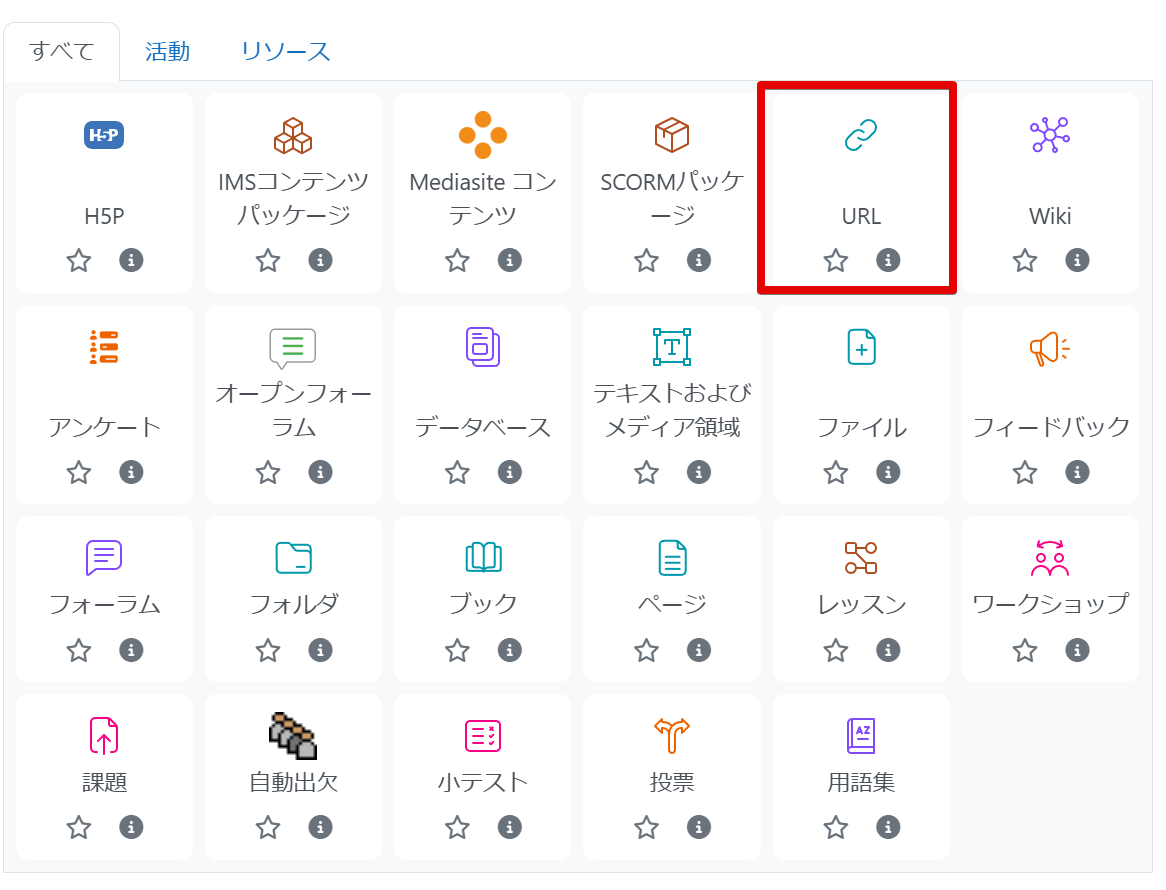
Task: Select the SCORMパッケージ icon
Action: 671,133
